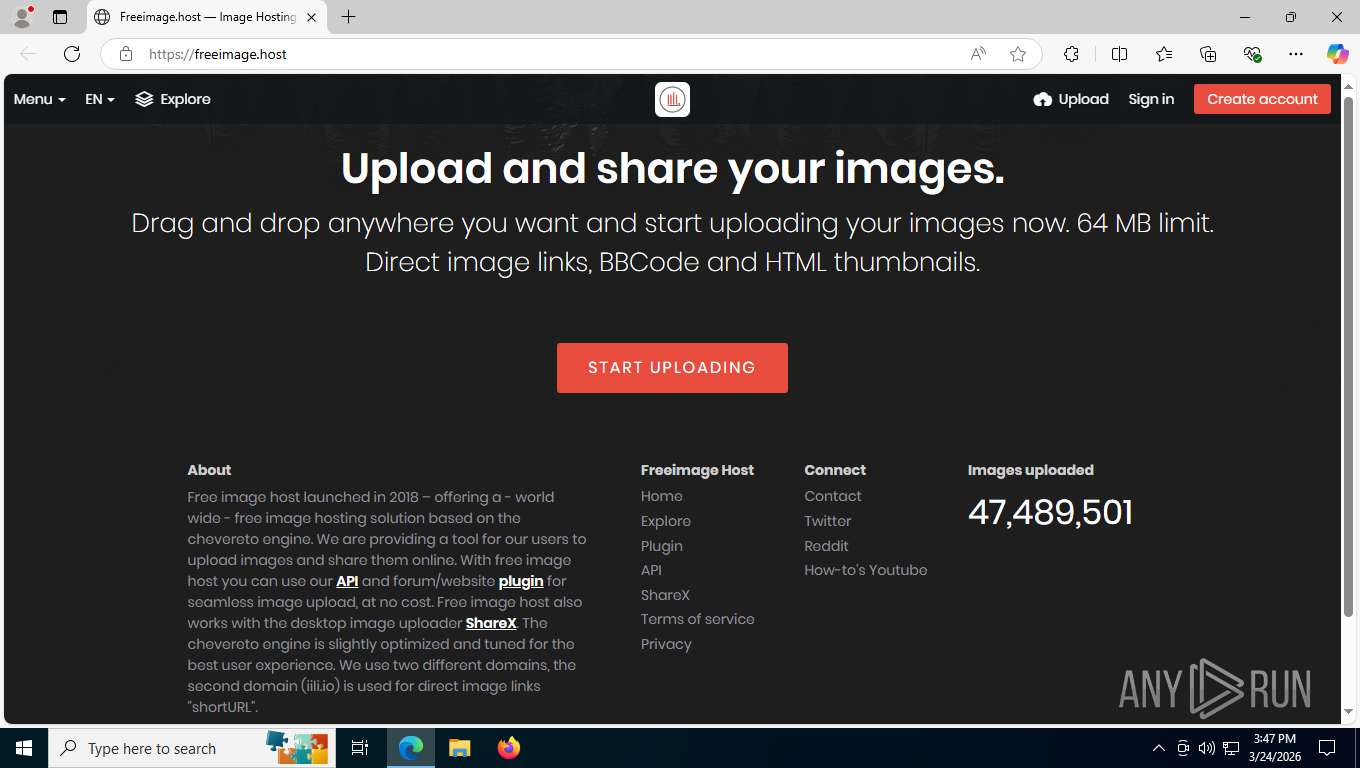Go to Home footer link
Screen dimensions: 1360x768
(662, 496)
